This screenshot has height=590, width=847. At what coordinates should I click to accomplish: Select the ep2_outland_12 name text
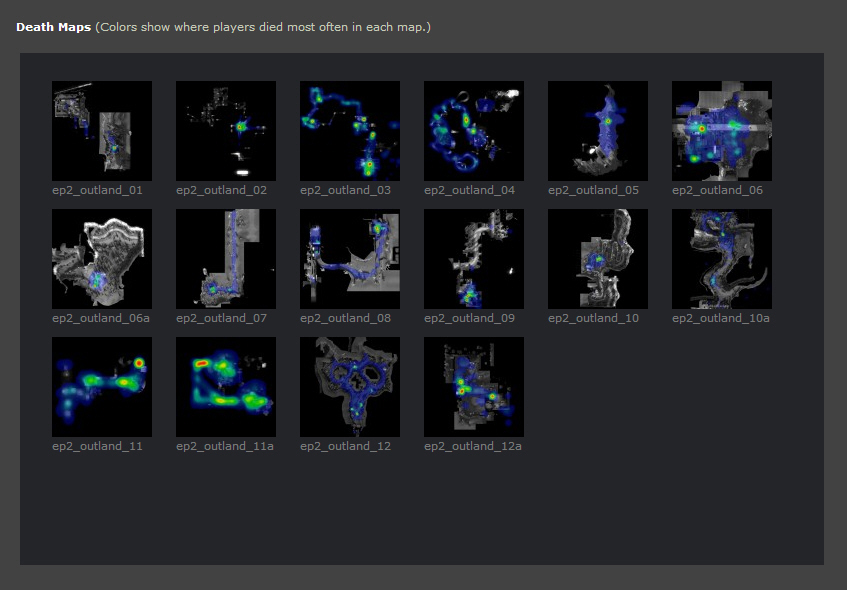346,446
